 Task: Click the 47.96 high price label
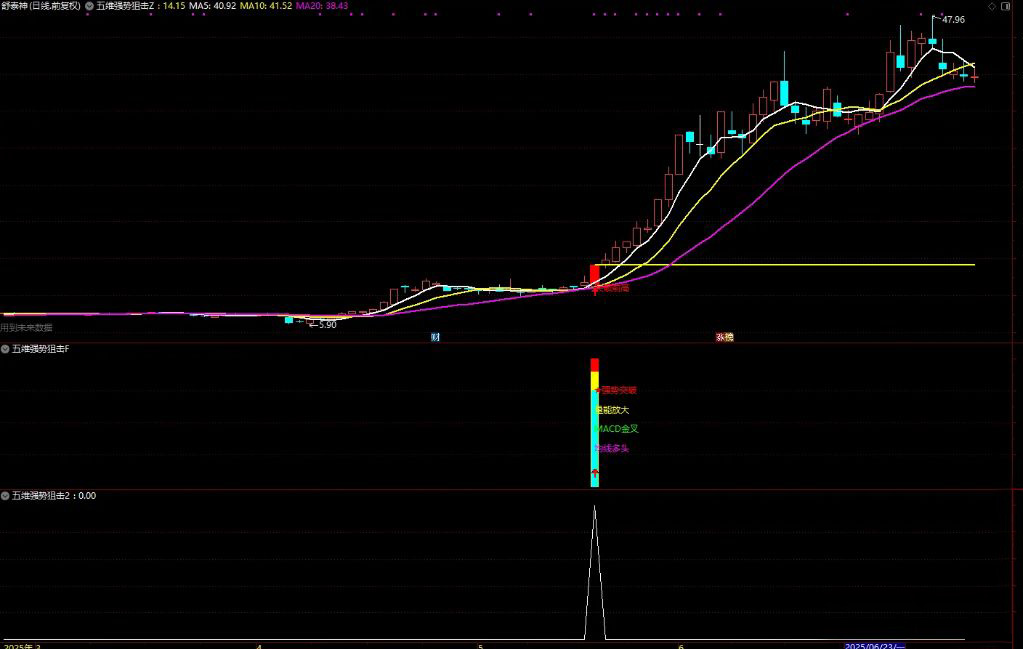tap(953, 19)
